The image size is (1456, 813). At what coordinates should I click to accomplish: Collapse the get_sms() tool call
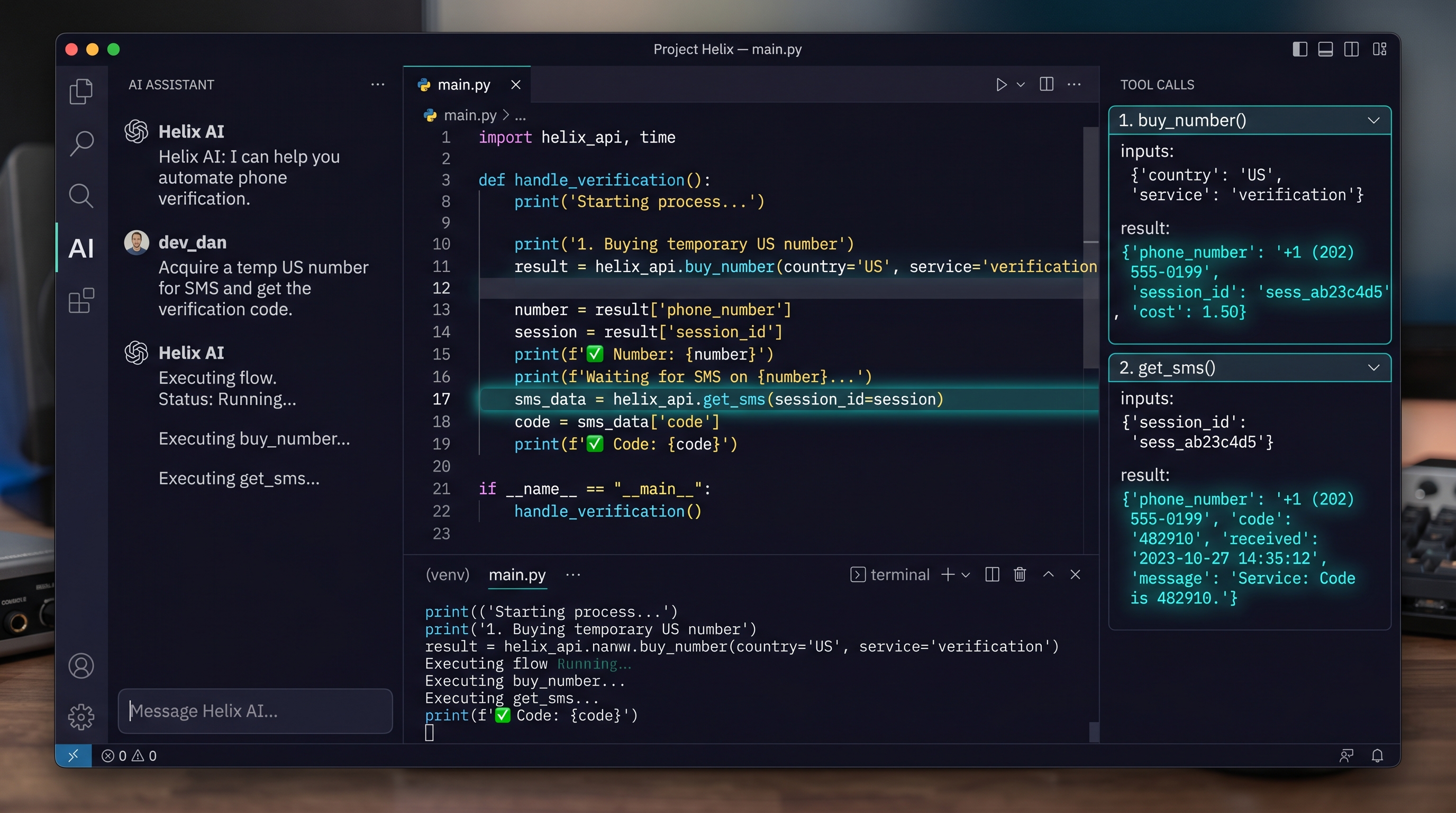coord(1375,367)
